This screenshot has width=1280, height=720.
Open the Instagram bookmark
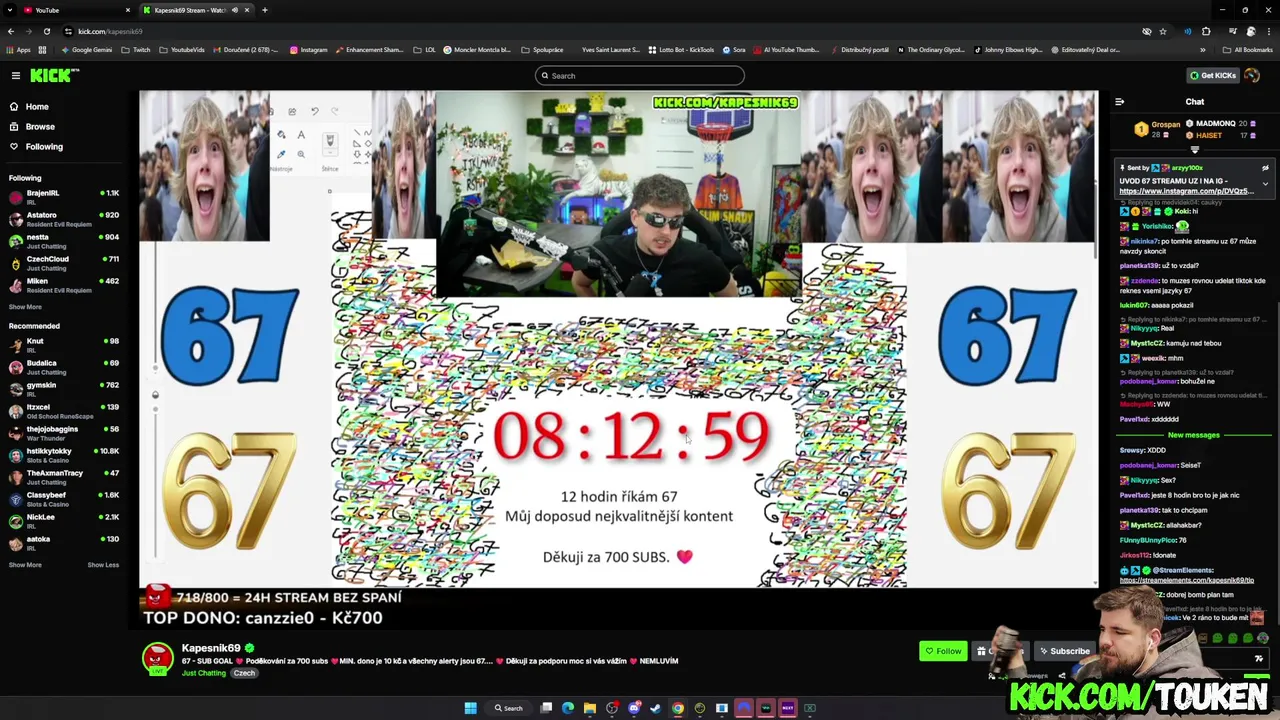coord(309,50)
